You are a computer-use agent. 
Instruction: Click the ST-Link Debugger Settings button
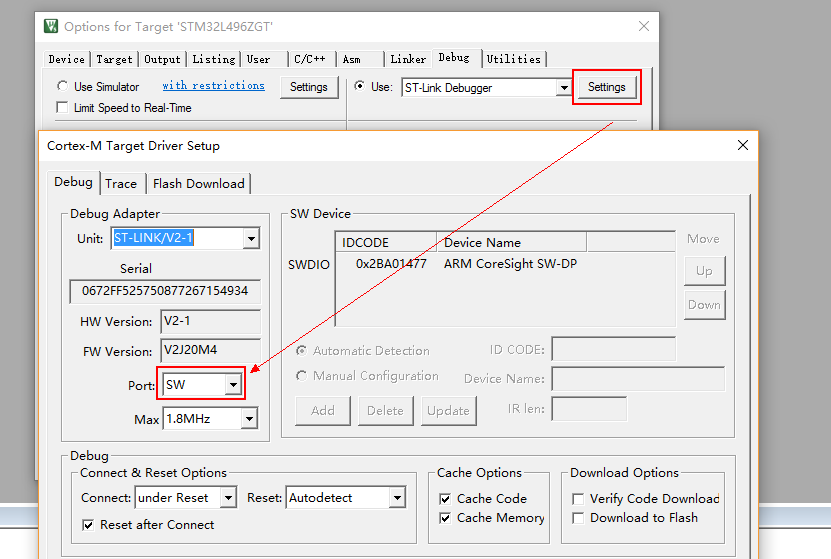point(606,87)
